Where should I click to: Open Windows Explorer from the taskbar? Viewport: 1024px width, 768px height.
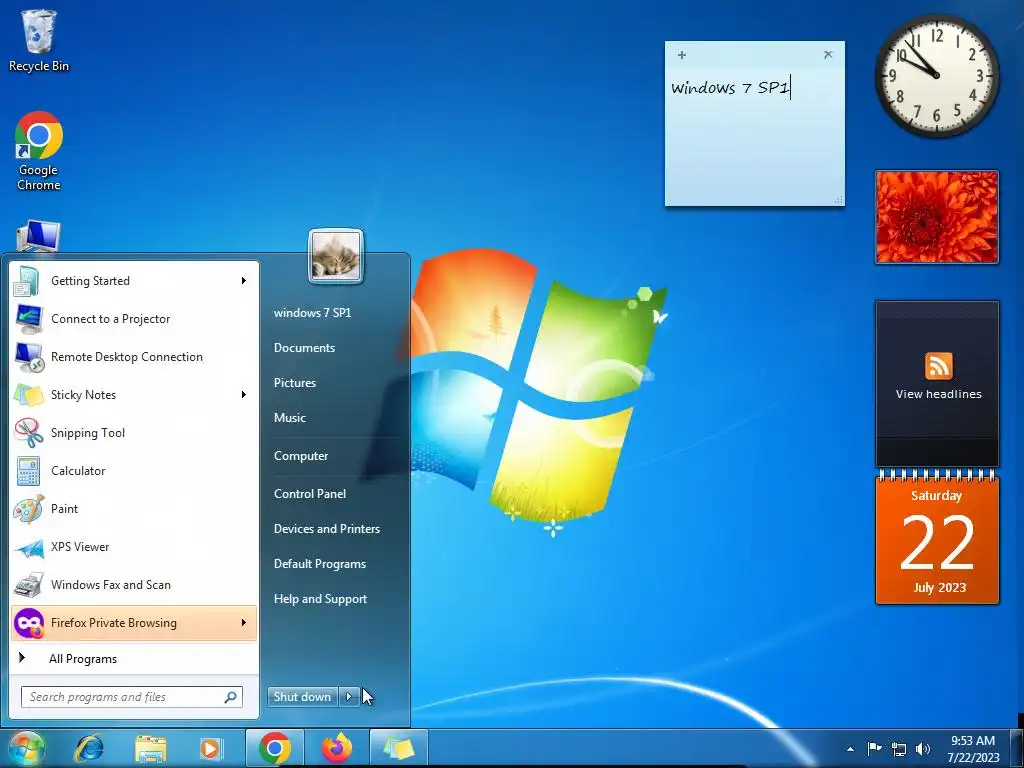tap(150, 748)
